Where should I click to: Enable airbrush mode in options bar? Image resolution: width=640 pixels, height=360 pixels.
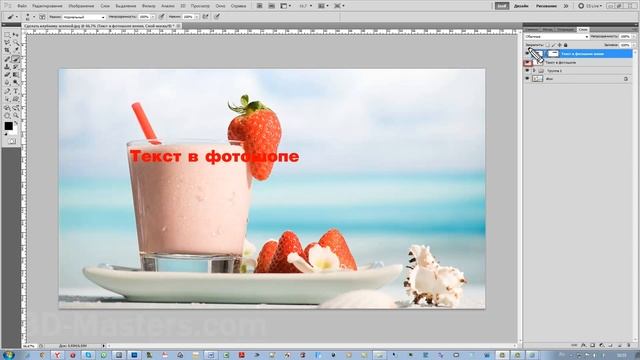[x=205, y=17]
